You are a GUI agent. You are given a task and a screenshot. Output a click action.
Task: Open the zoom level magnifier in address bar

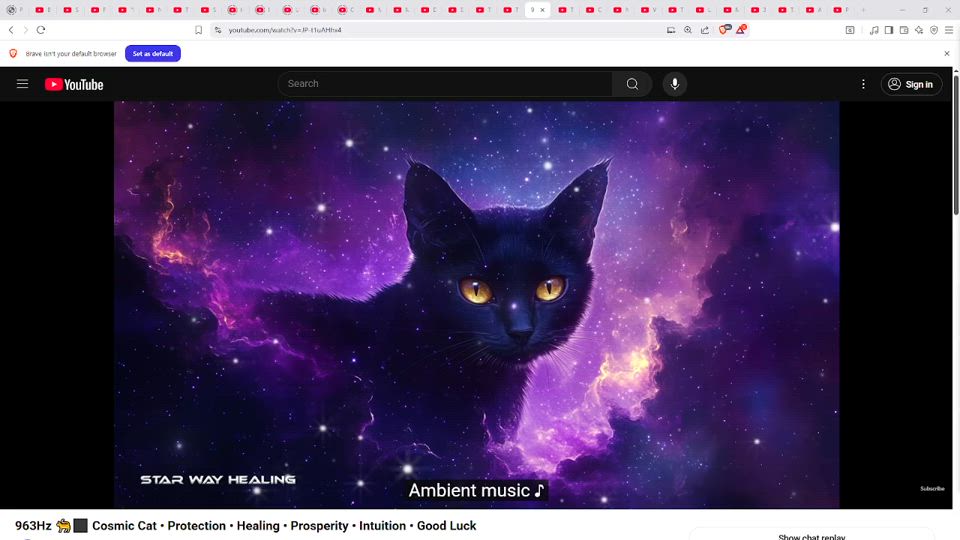(x=688, y=30)
